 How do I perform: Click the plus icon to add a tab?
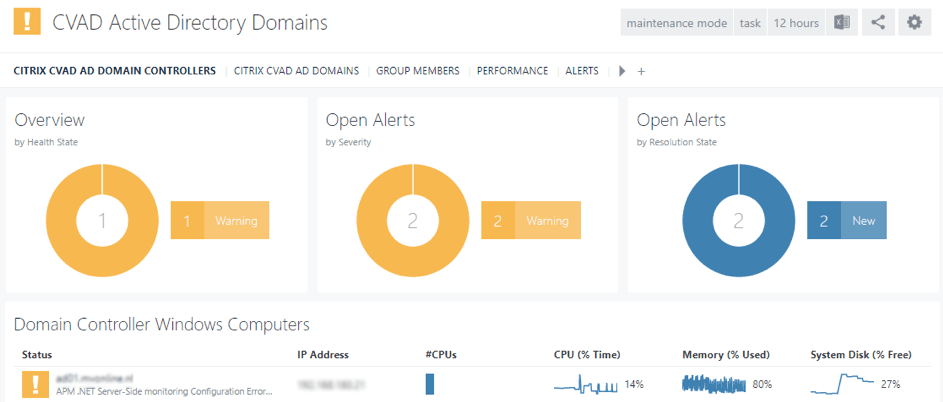641,72
